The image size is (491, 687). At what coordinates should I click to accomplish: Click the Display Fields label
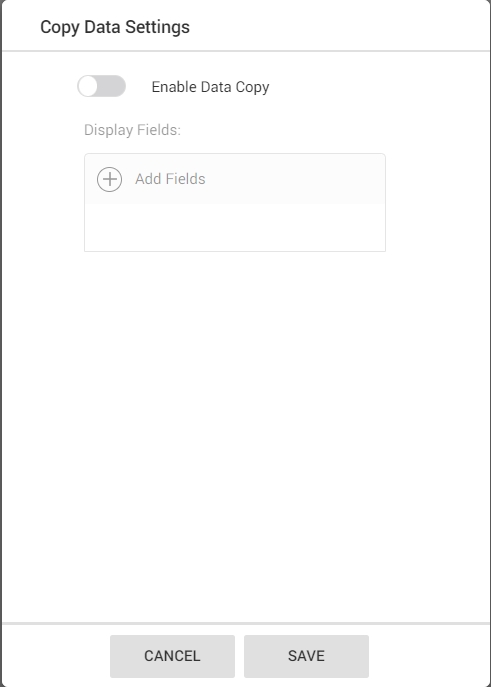point(132,130)
